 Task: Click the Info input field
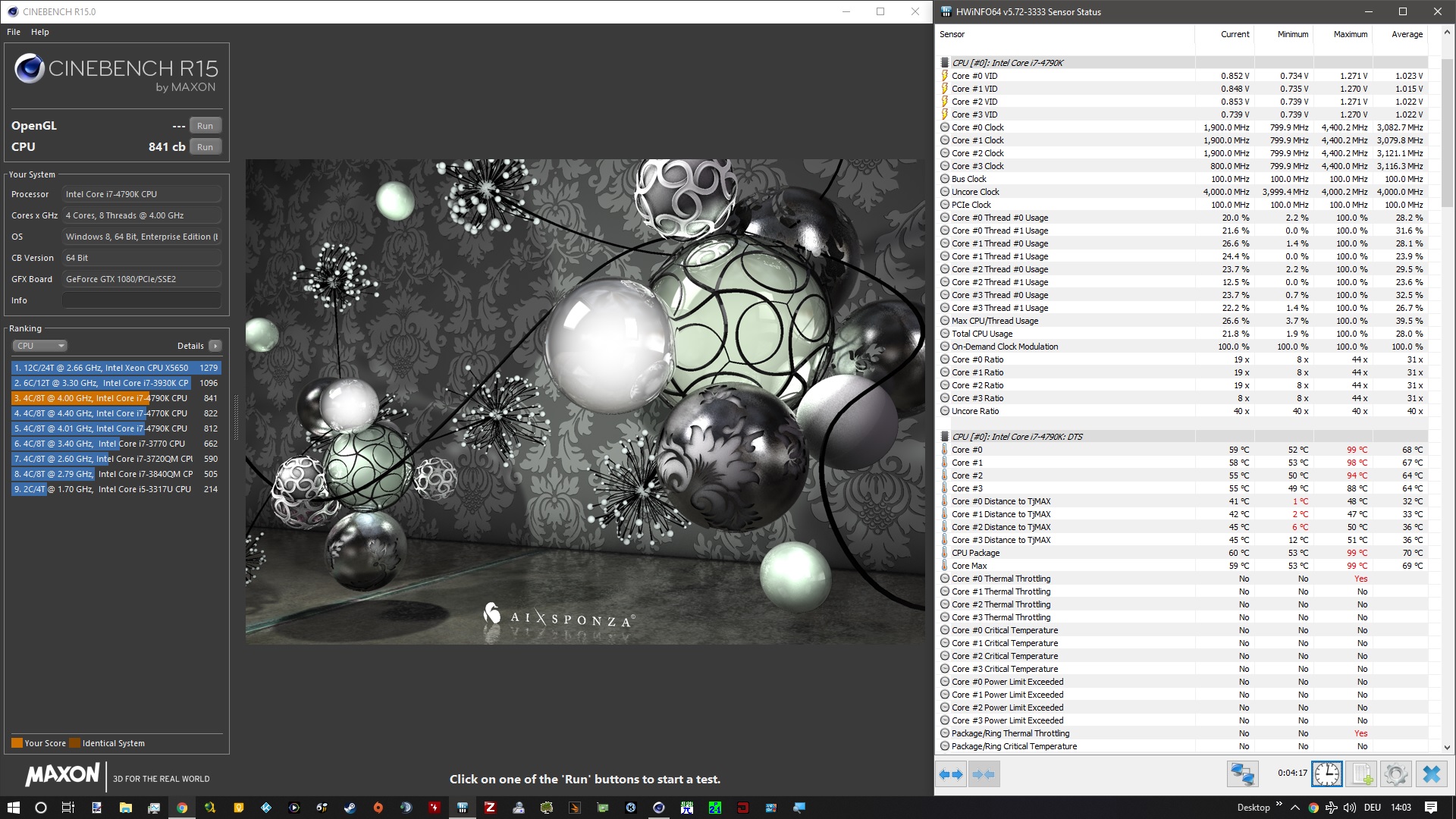pos(142,300)
